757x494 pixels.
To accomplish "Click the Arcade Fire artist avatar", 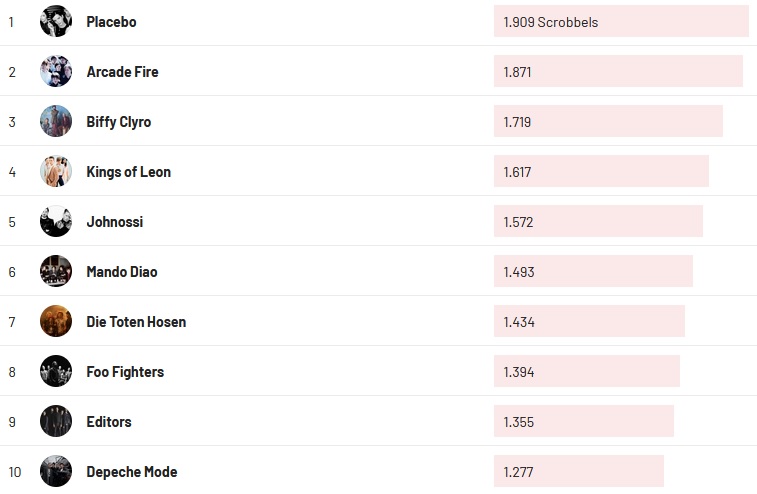I will [56, 71].
